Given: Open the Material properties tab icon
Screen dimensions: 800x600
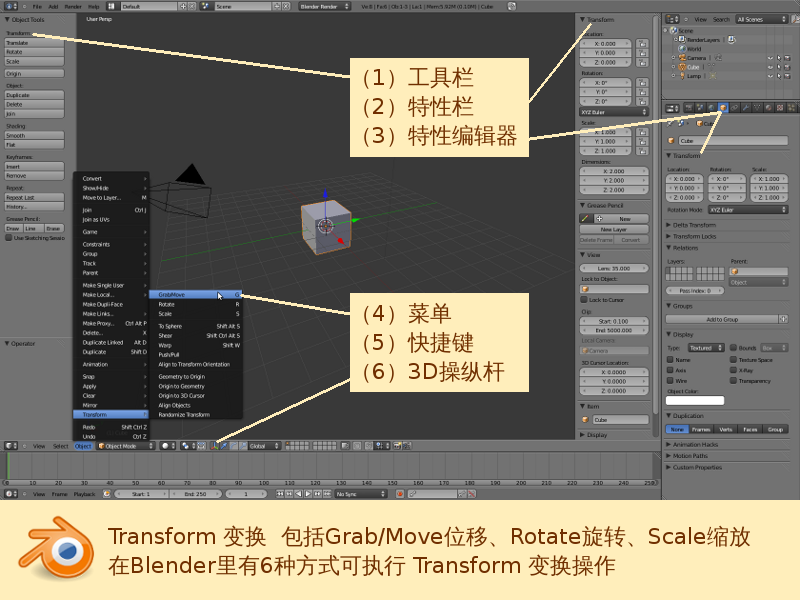Looking at the screenshot, I should click(x=768, y=108).
